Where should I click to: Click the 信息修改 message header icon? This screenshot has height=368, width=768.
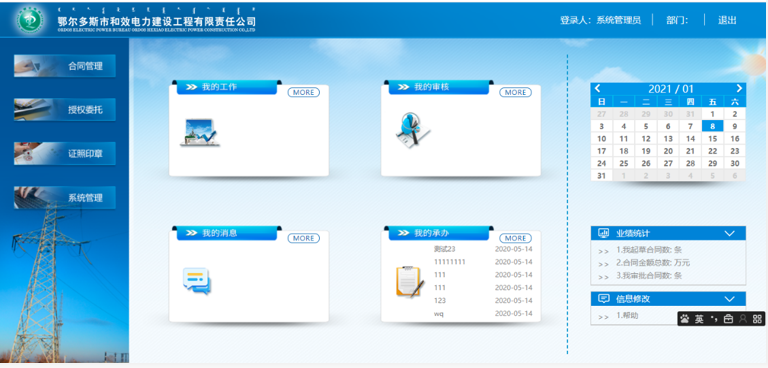coord(604,298)
